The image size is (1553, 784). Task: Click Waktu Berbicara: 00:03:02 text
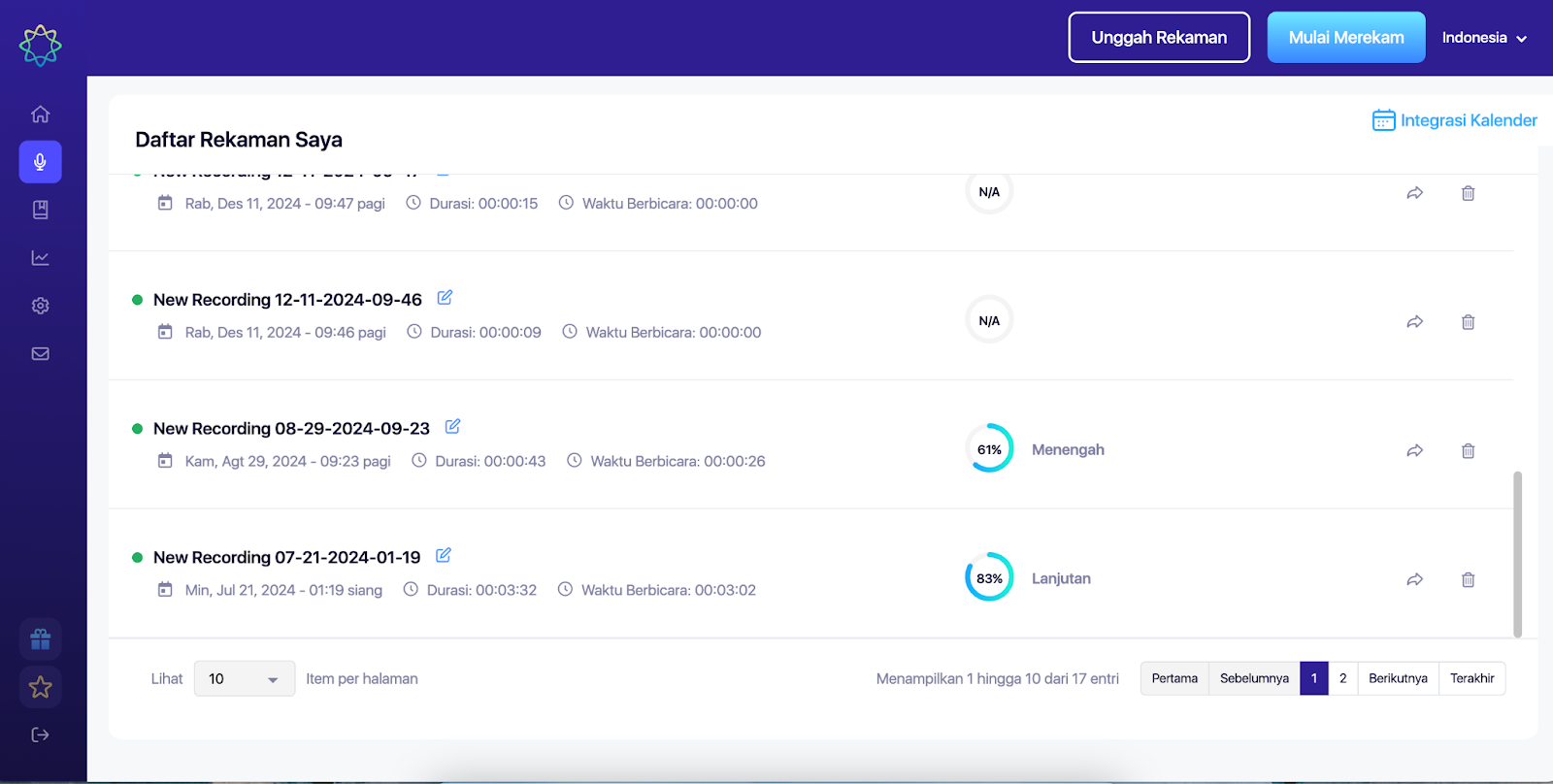(x=668, y=590)
